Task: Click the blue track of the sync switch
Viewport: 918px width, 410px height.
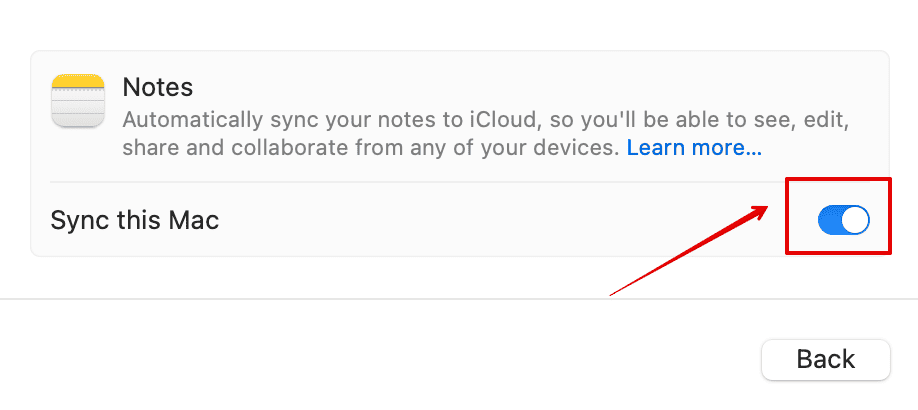Action: click(830, 220)
